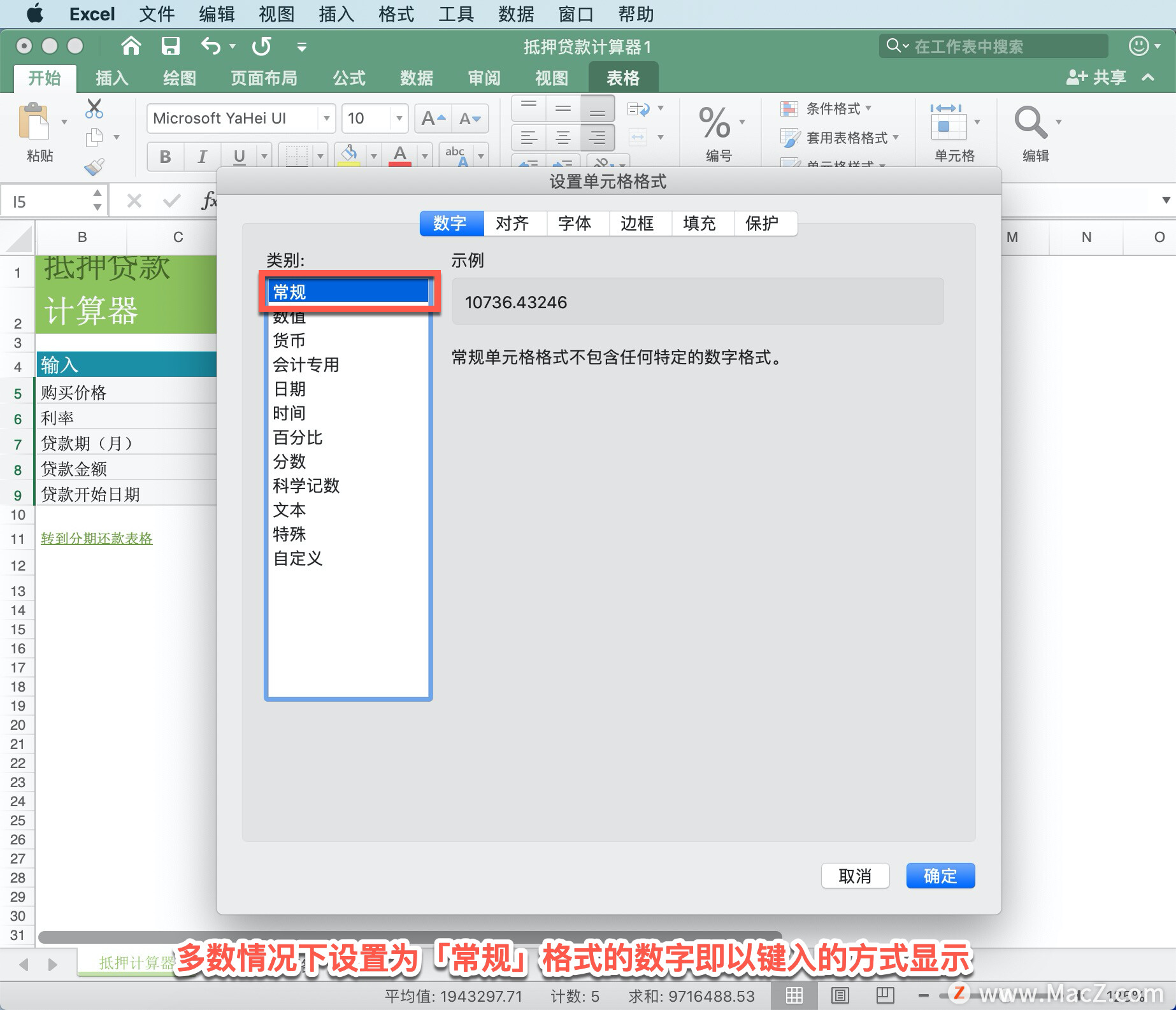Click the 取消 button
Image resolution: width=1176 pixels, height=1010 pixels.
(855, 876)
